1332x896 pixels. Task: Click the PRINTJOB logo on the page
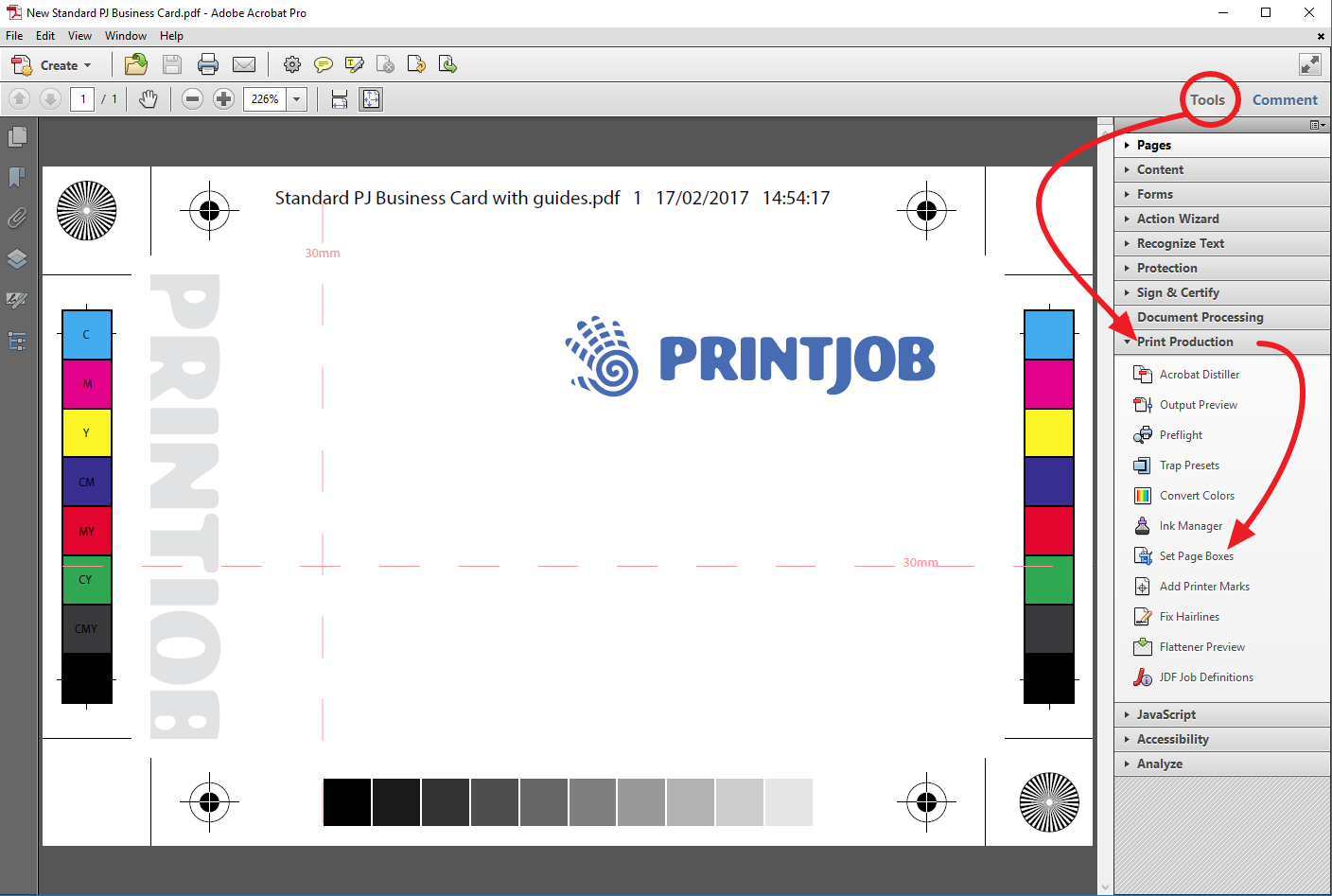coord(750,357)
